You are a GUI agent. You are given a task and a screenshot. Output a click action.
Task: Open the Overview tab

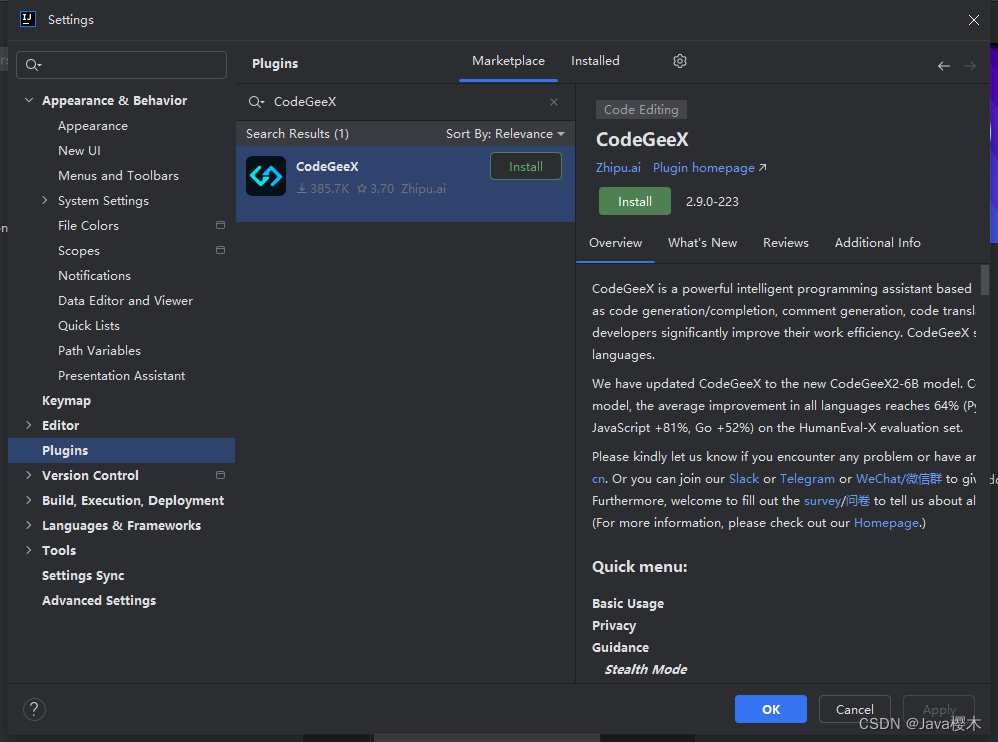click(x=615, y=242)
